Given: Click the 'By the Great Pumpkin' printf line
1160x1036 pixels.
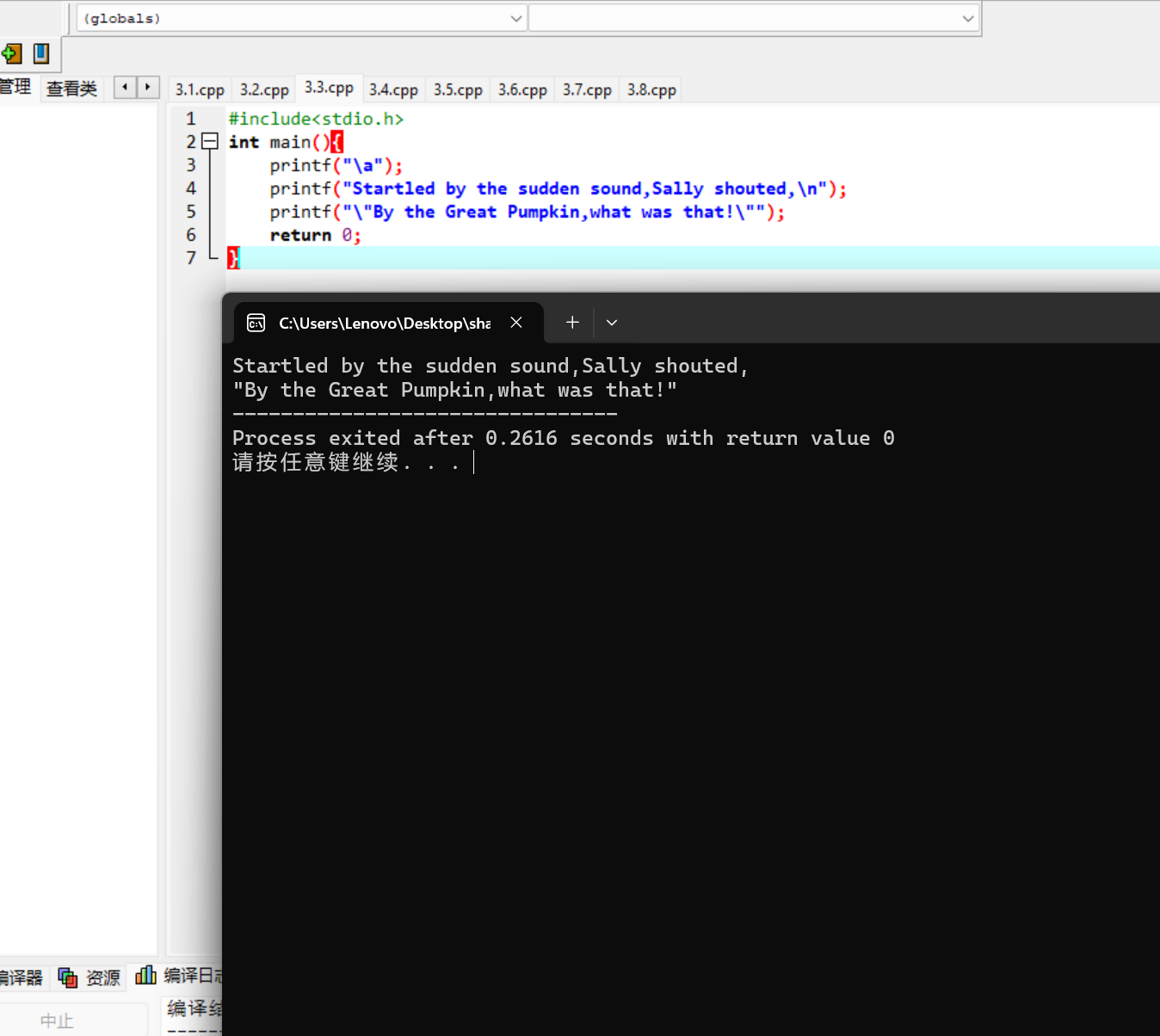Looking at the screenshot, I should click(528, 212).
